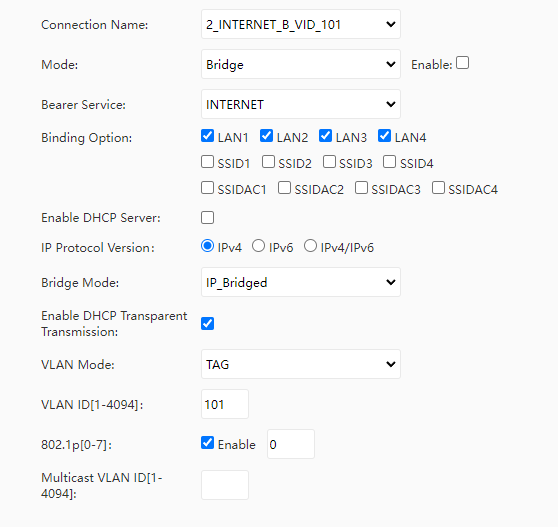This screenshot has width=558, height=527.
Task: Uncheck the LAN3 binding checkbox
Action: click(326, 136)
